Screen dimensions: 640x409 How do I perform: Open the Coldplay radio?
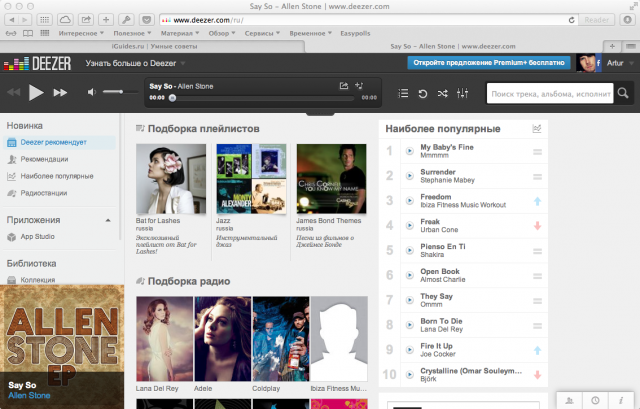[281, 339]
